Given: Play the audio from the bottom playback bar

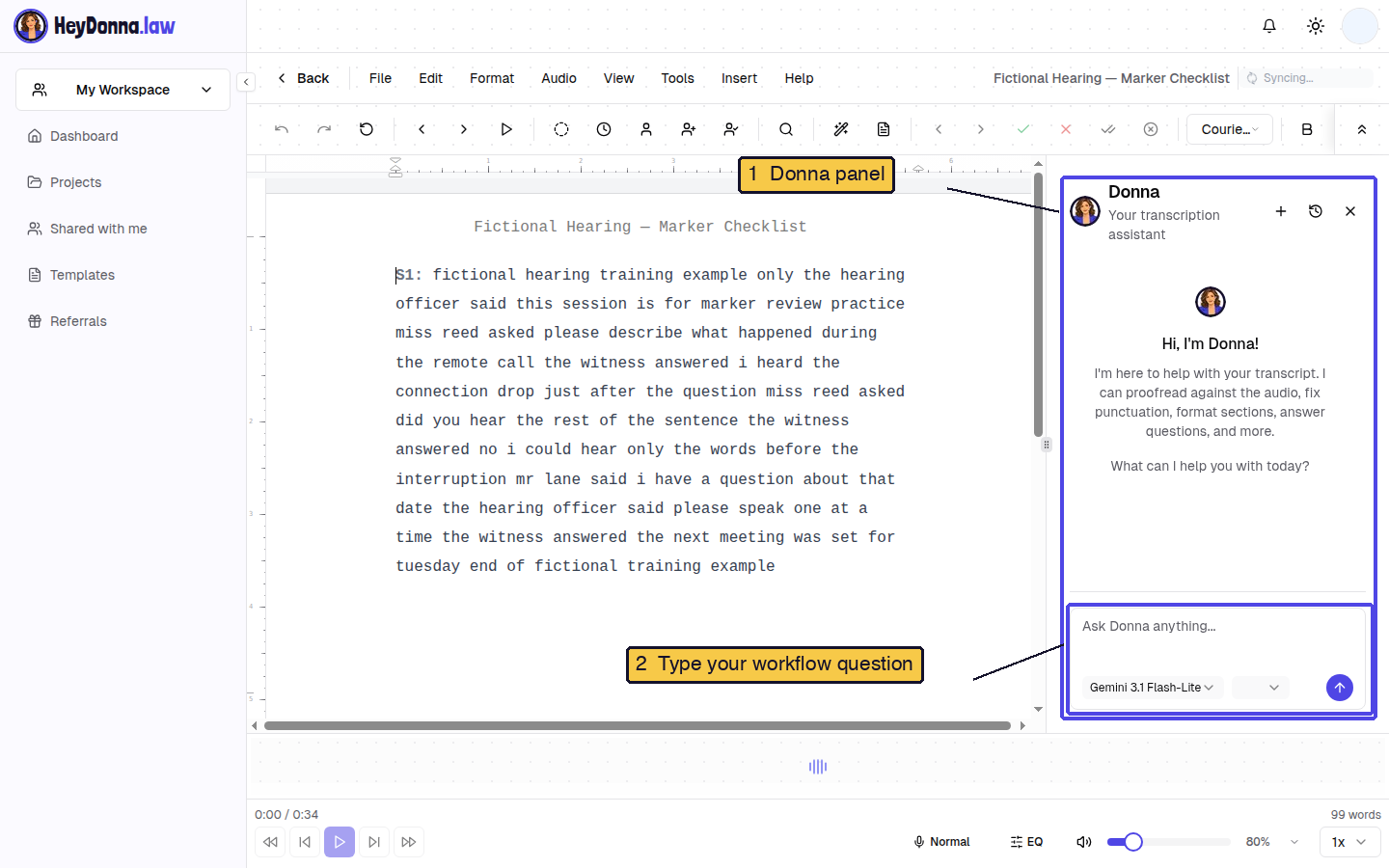Looking at the screenshot, I should (340, 842).
